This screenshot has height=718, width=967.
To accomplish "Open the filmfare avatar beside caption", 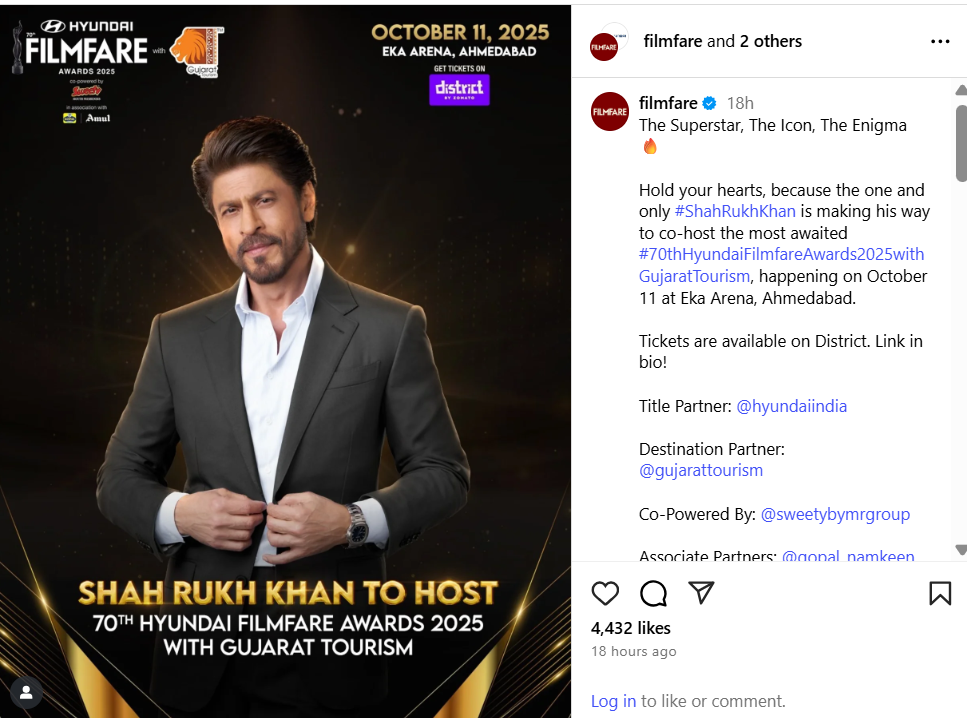I will tap(609, 112).
